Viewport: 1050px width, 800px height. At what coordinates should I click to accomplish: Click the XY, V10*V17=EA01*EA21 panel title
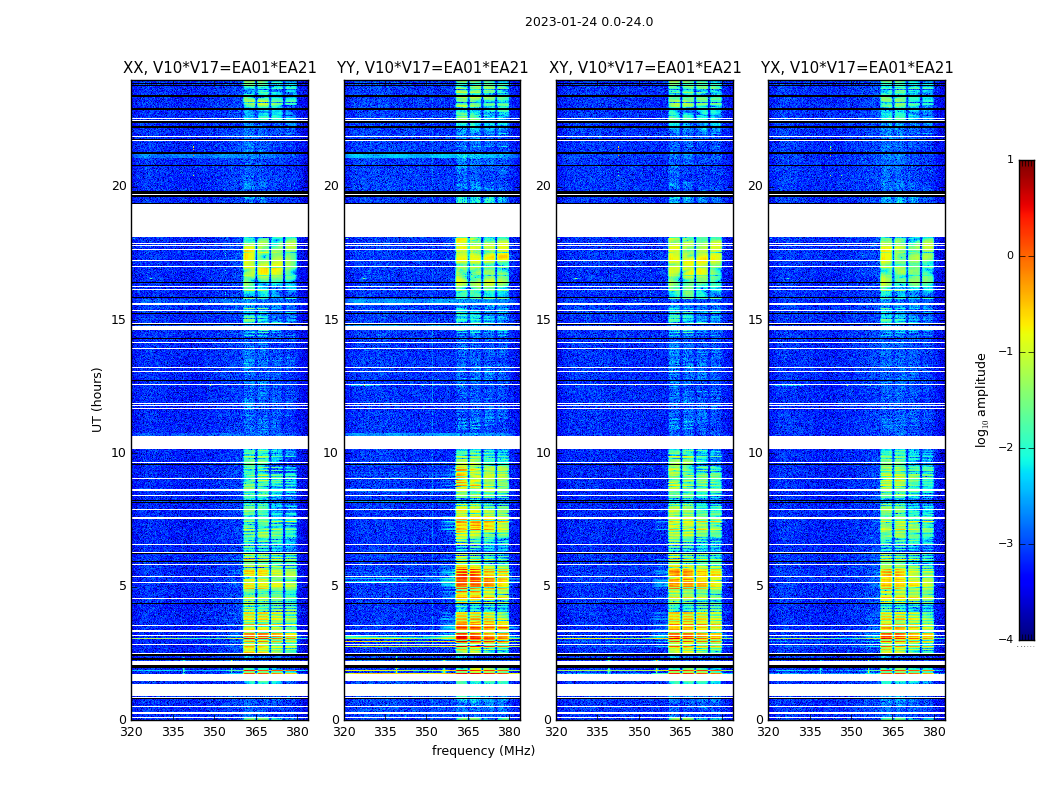pos(645,68)
